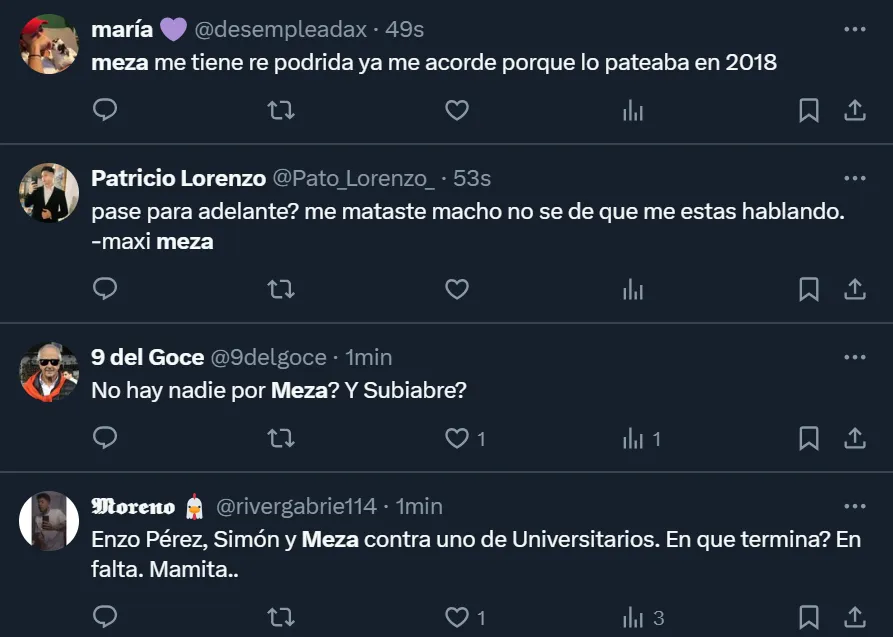
Task: Retweet Patricio Lorenzo's tweet
Action: tap(281, 289)
